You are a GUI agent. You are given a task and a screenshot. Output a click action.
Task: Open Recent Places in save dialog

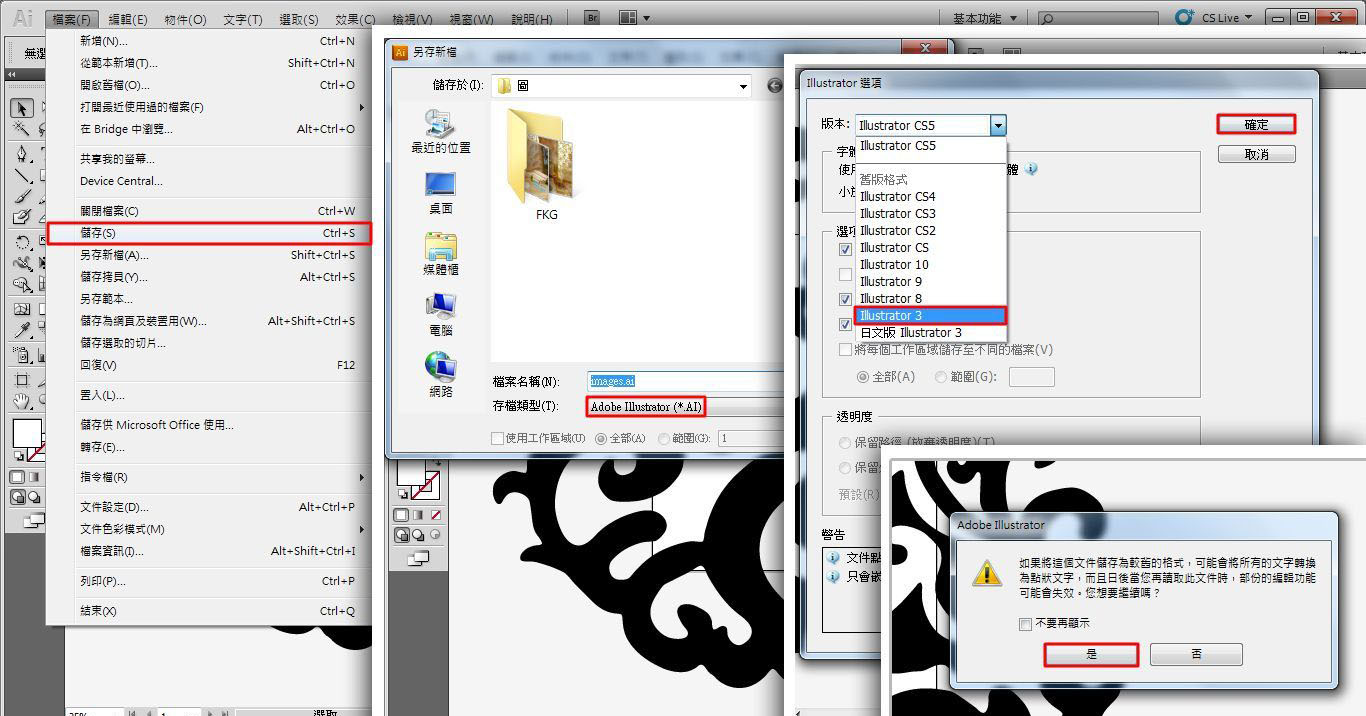[441, 131]
